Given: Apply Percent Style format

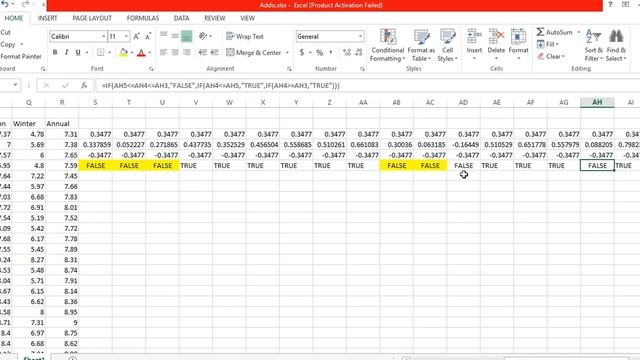Looking at the screenshot, I should click(320, 52).
